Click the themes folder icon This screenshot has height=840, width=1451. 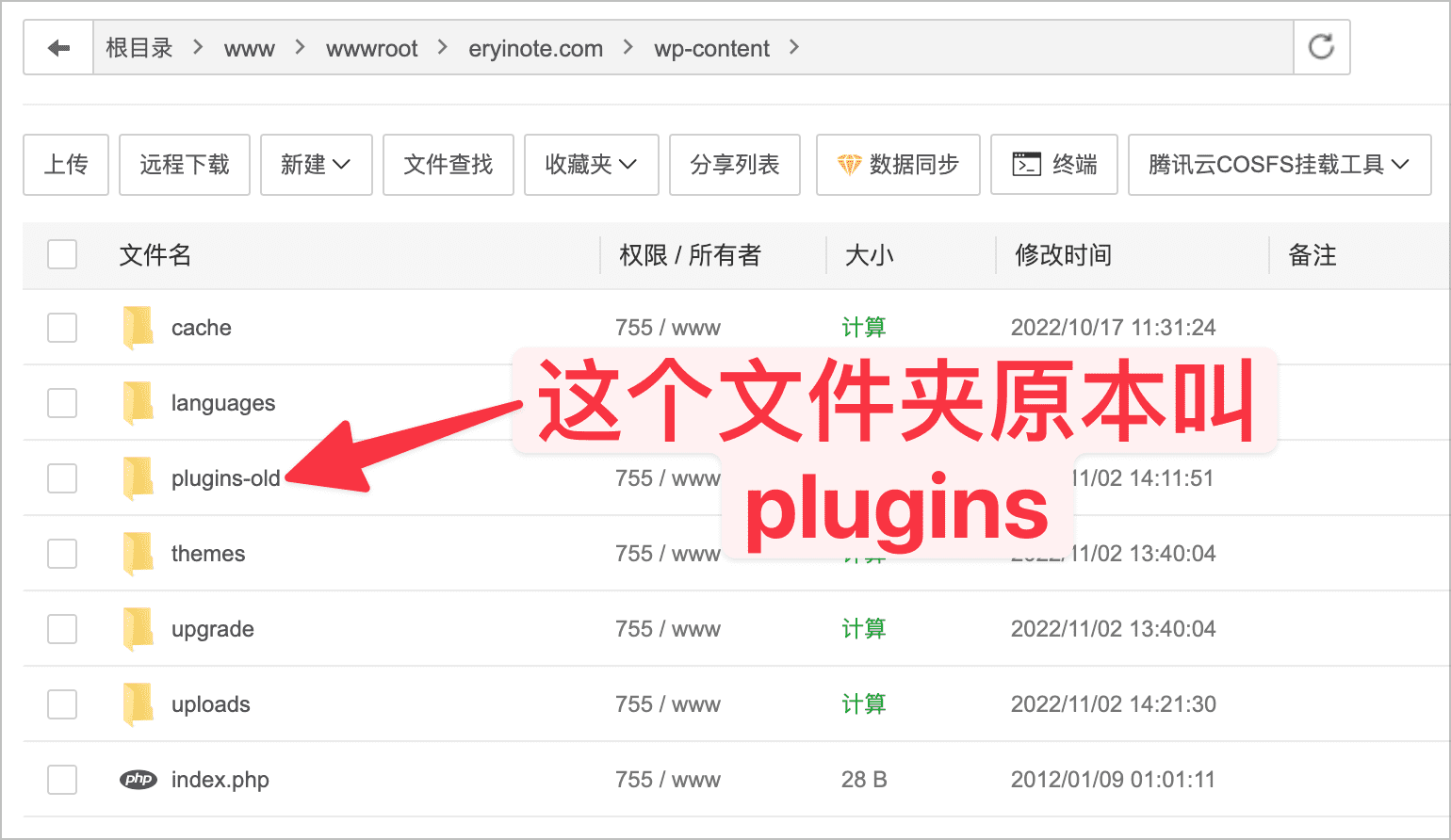138,554
